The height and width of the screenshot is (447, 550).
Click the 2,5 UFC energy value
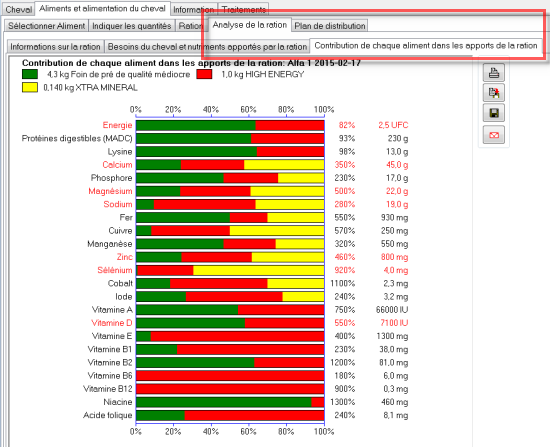point(393,125)
